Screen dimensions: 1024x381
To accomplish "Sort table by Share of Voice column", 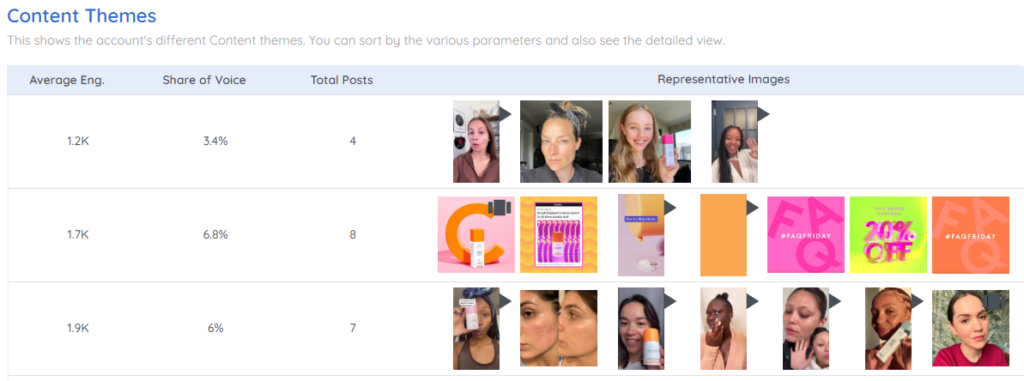I will click(204, 80).
